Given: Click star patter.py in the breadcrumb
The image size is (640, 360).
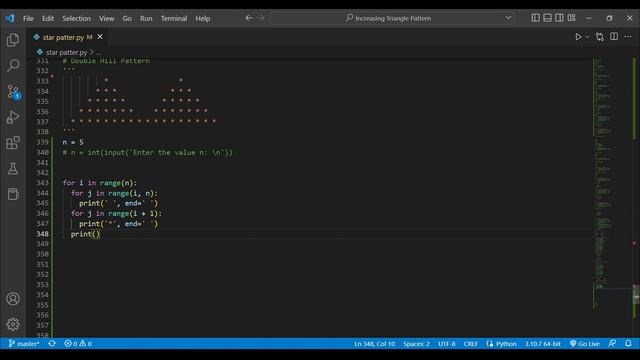Looking at the screenshot, I should tap(66, 52).
